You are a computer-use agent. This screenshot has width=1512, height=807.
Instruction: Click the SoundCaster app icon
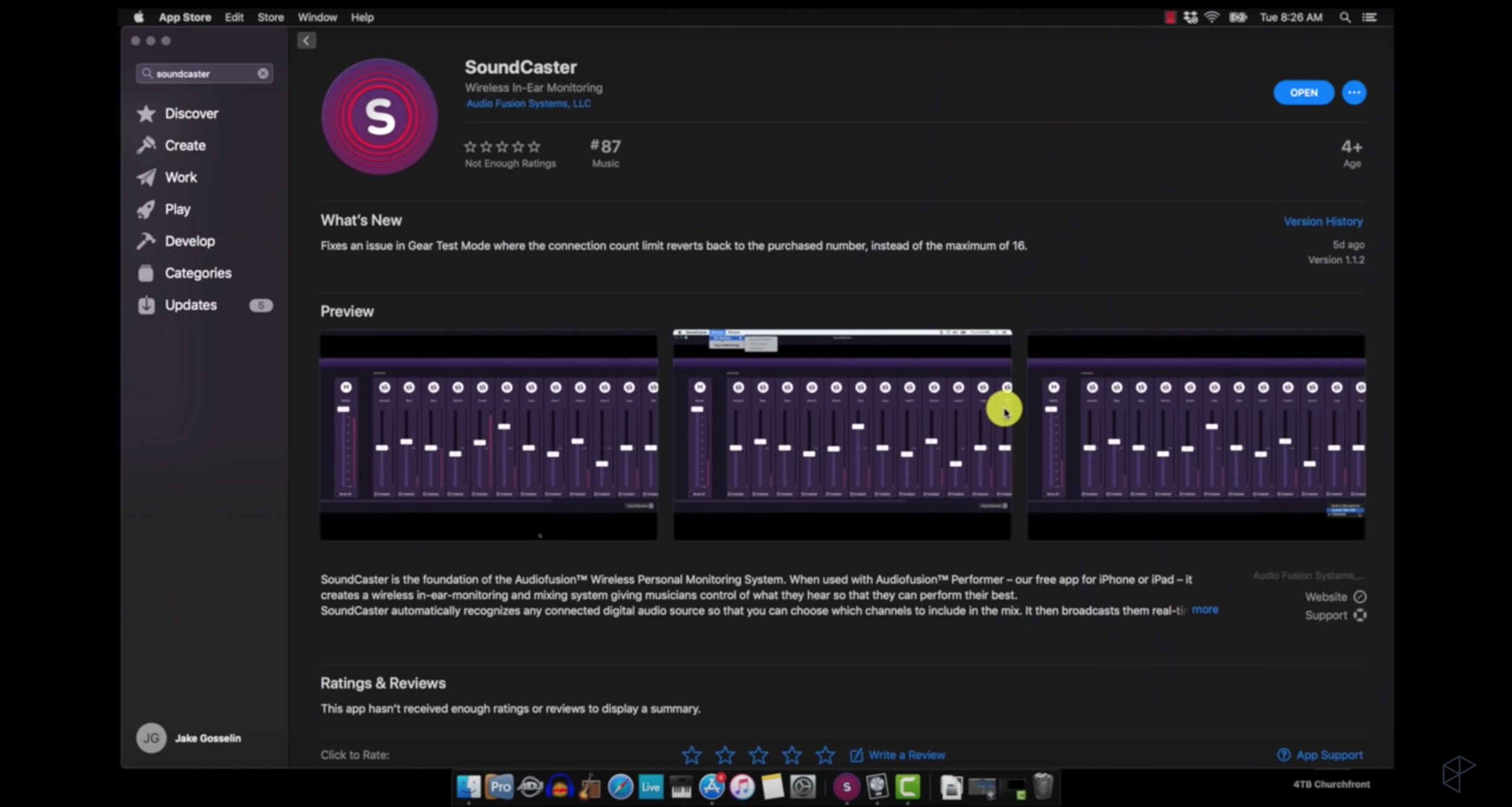coord(379,116)
